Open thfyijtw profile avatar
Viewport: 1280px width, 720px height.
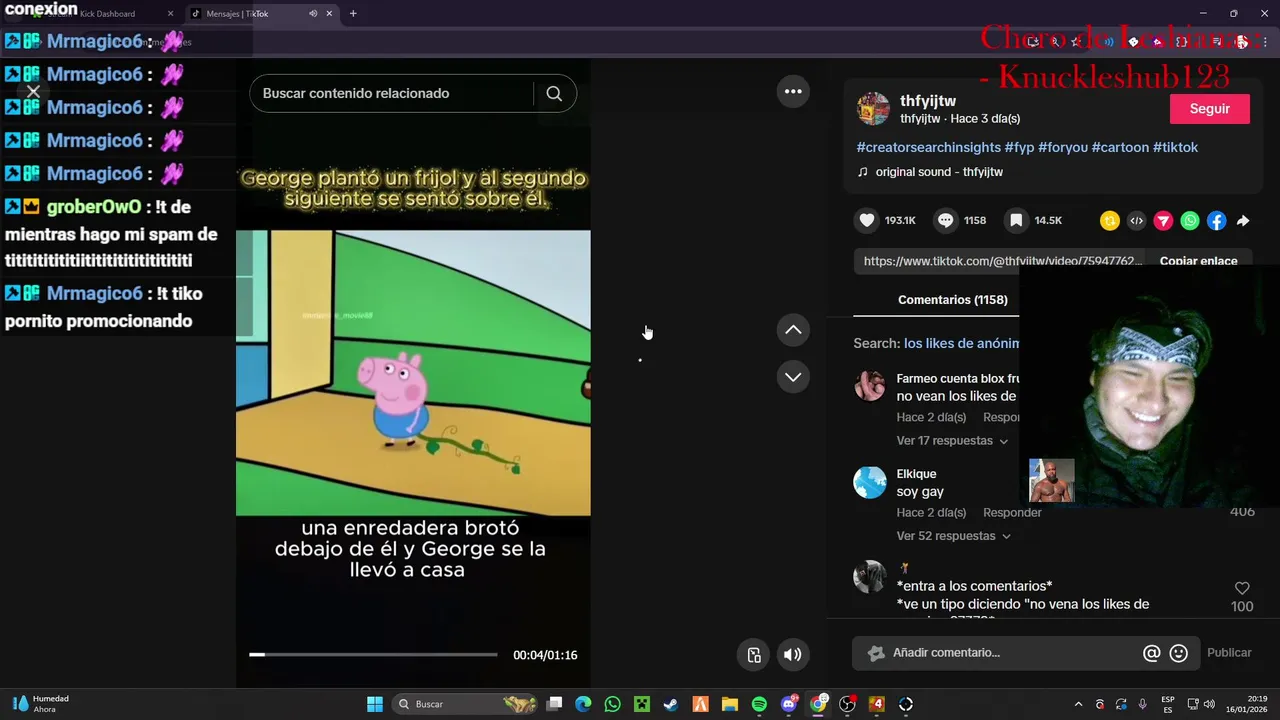pos(873,109)
